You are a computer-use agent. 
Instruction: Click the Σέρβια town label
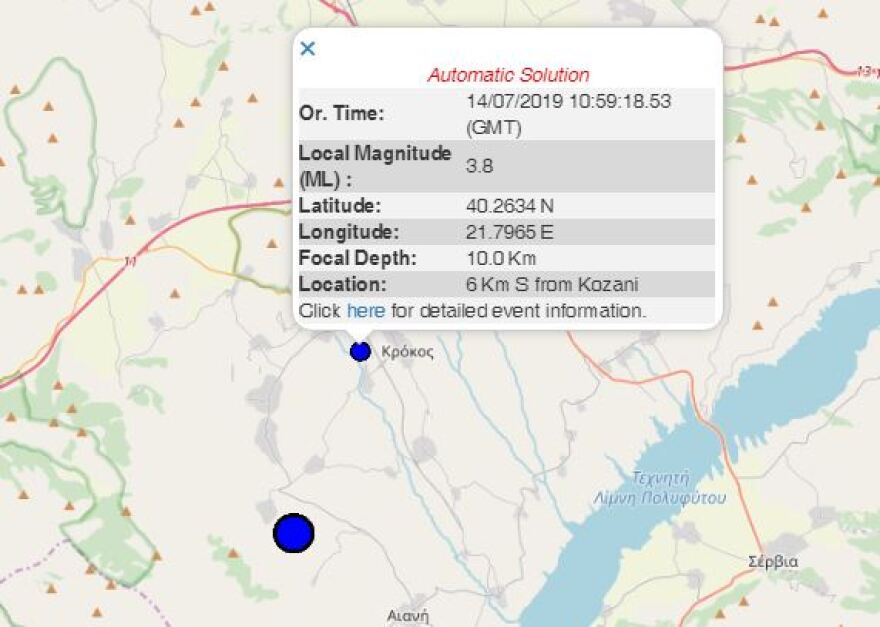tap(772, 561)
